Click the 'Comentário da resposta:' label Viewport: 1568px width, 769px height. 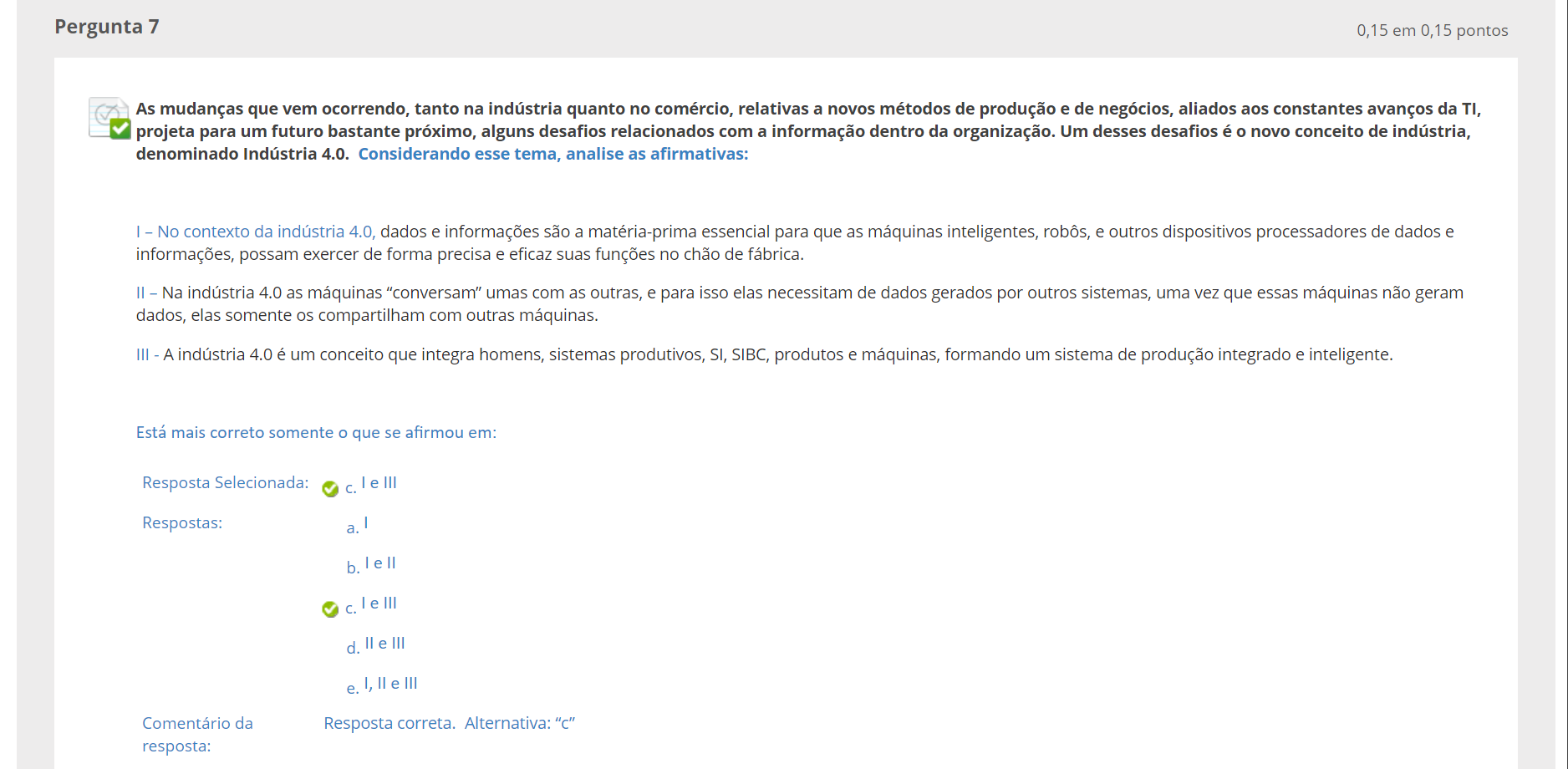(x=197, y=734)
